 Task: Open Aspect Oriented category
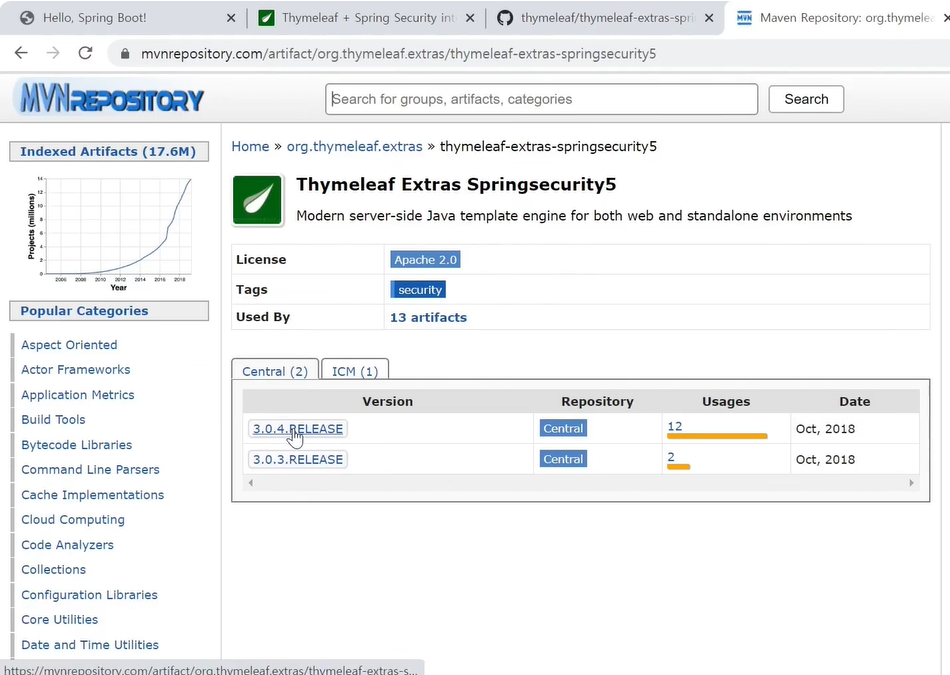tap(69, 345)
